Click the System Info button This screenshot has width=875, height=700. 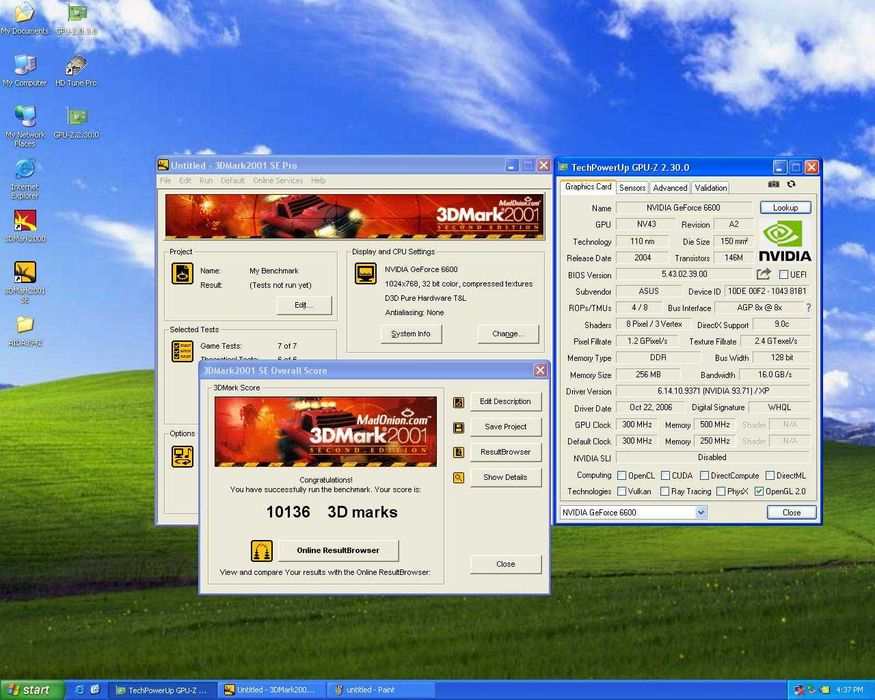click(x=411, y=334)
